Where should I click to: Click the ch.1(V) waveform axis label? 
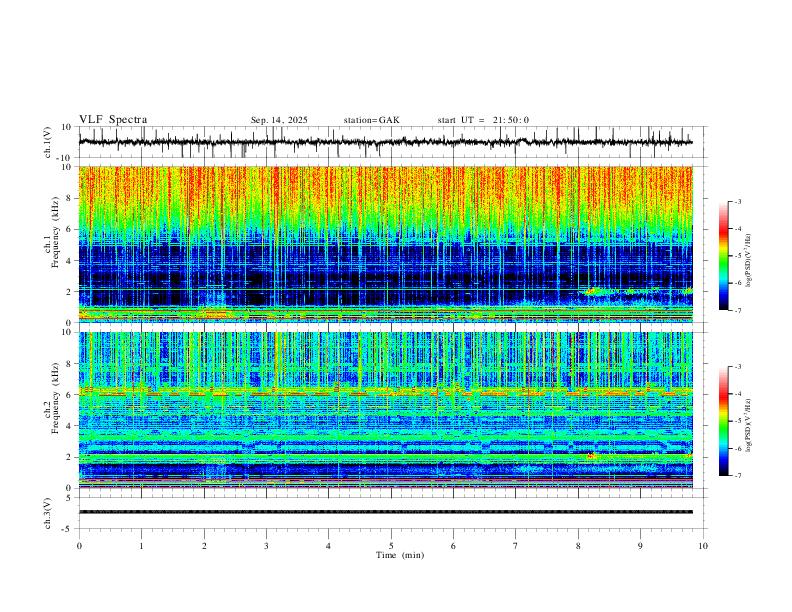tap(48, 142)
